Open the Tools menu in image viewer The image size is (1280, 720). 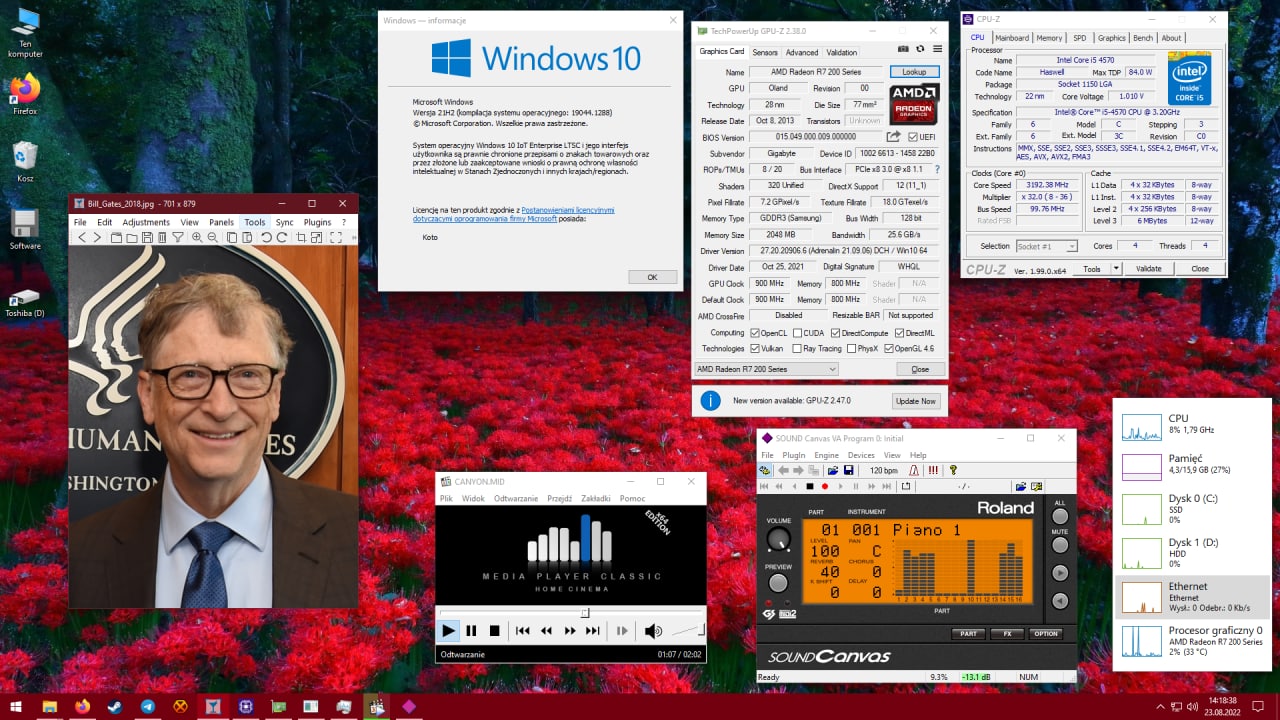pos(255,222)
